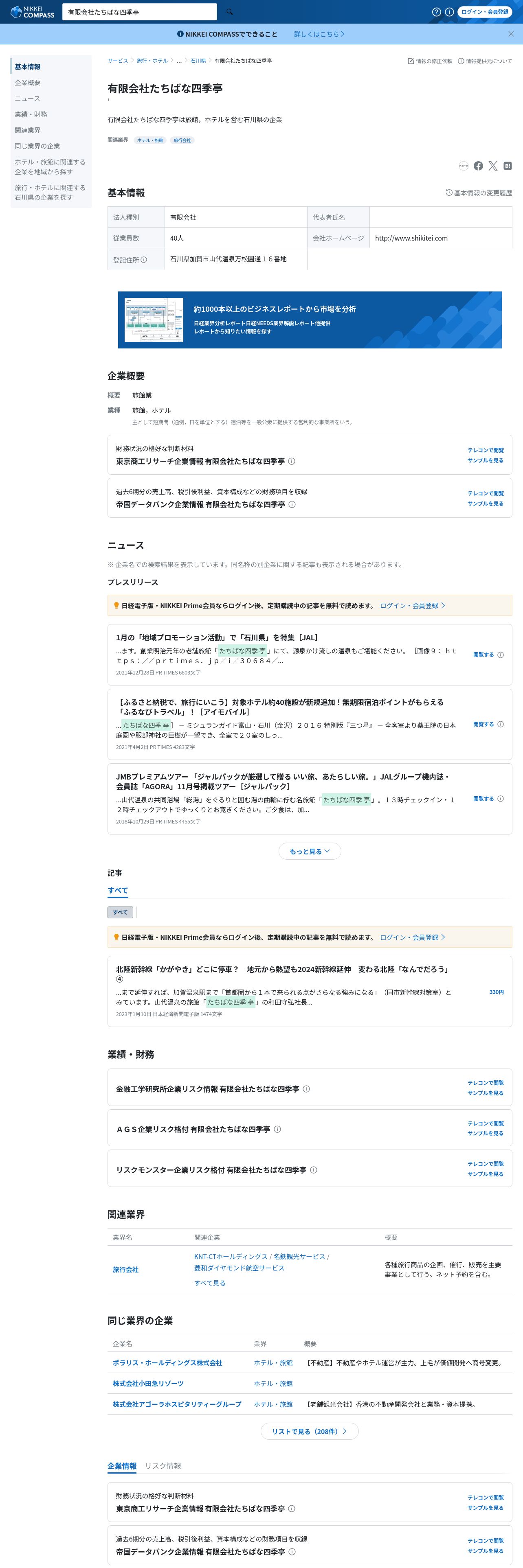Viewport: 523px width, 1568px height.
Task: Open the info icon in header
Action: [x=449, y=11]
